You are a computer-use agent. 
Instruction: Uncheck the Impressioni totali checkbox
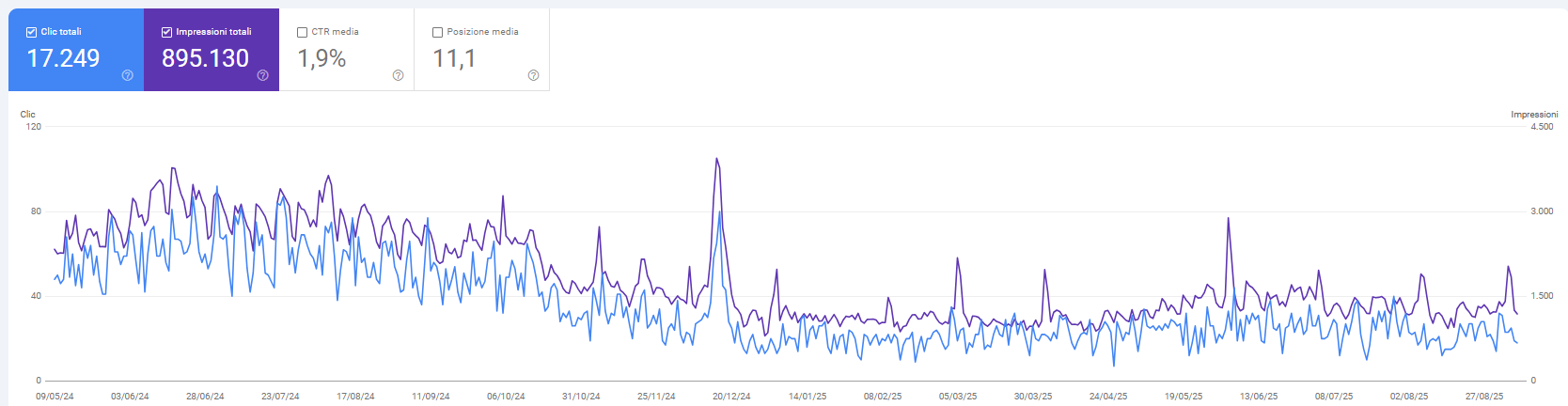pyautogui.click(x=166, y=32)
